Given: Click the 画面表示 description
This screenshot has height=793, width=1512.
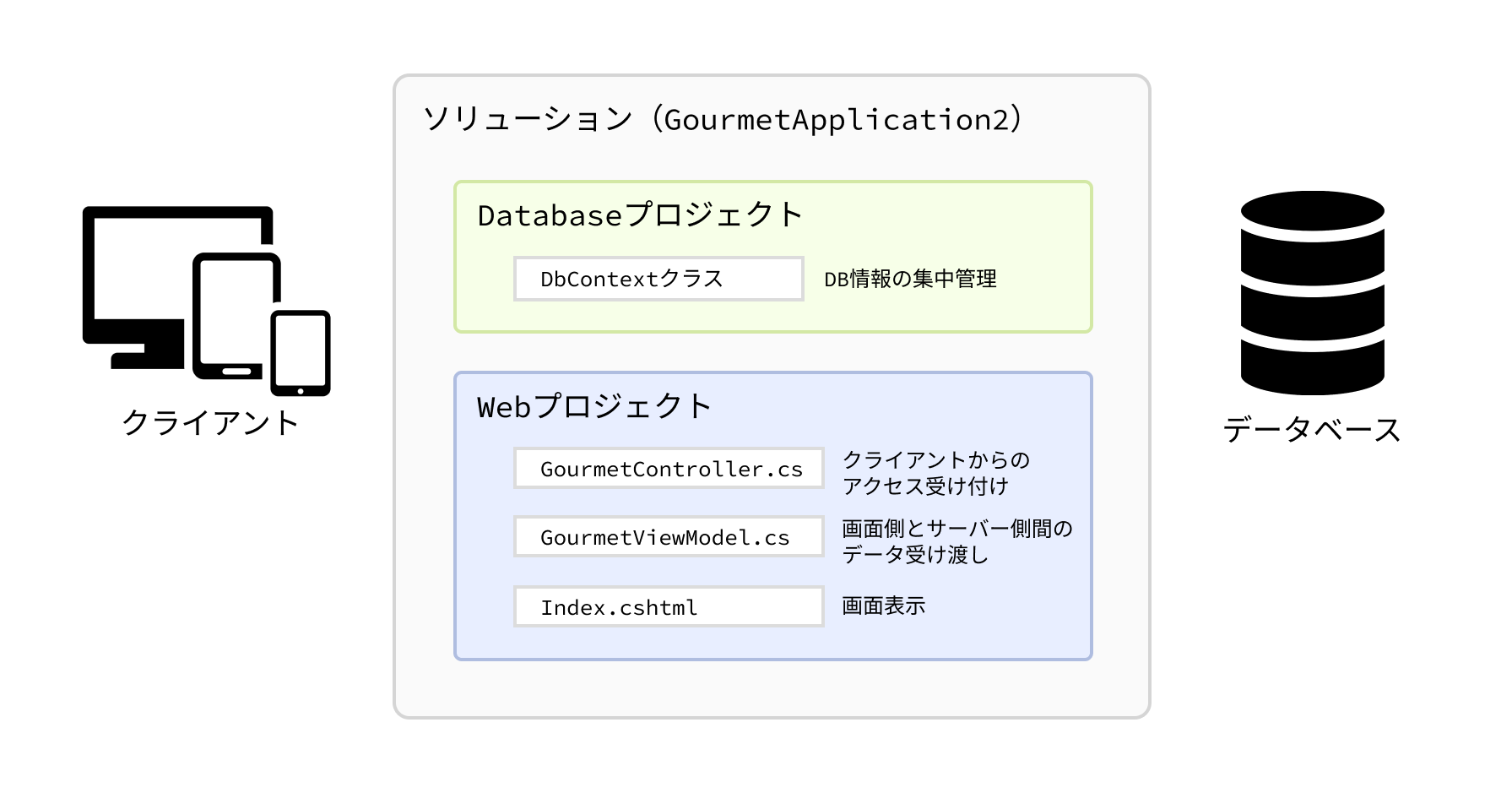Looking at the screenshot, I should [x=883, y=606].
